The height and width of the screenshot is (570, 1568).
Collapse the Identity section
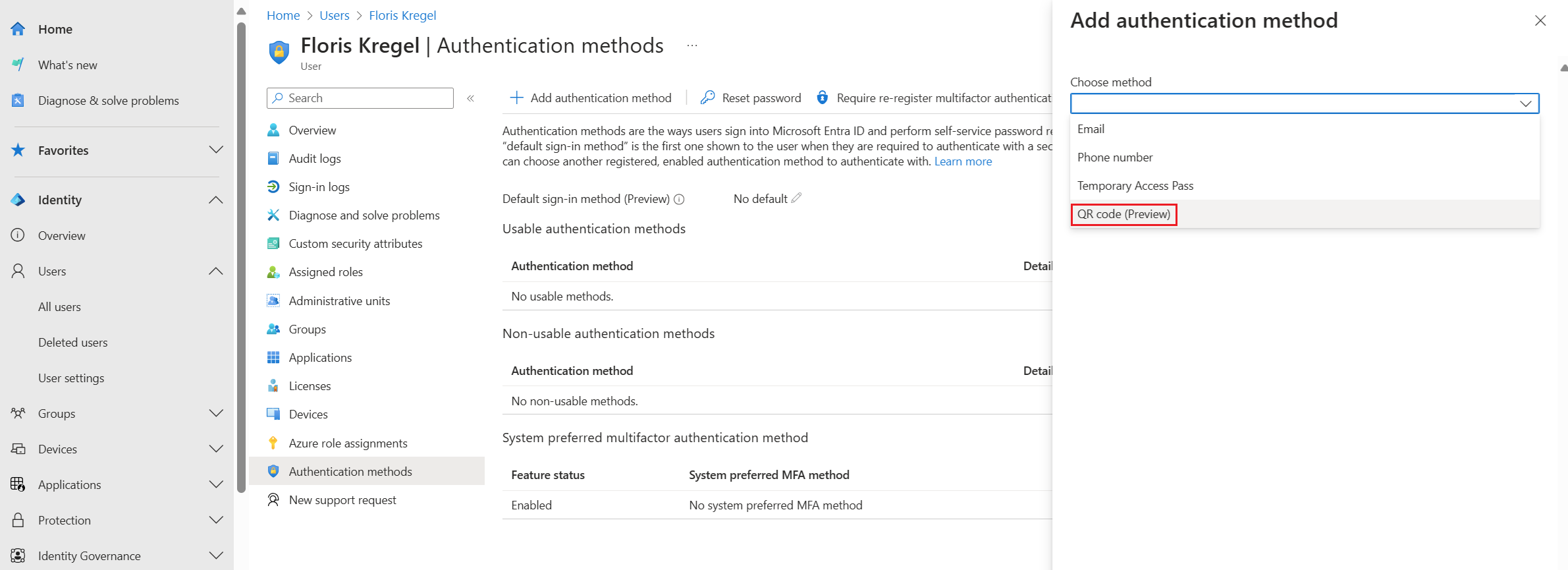(216, 200)
